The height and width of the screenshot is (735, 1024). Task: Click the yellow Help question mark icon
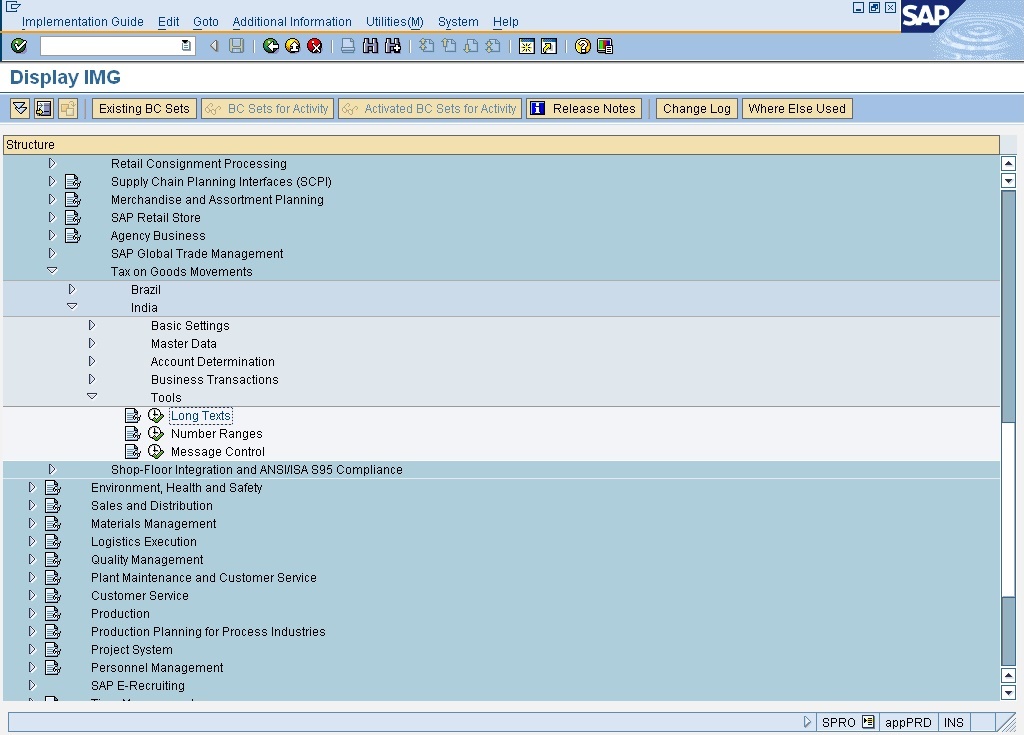[x=583, y=46]
